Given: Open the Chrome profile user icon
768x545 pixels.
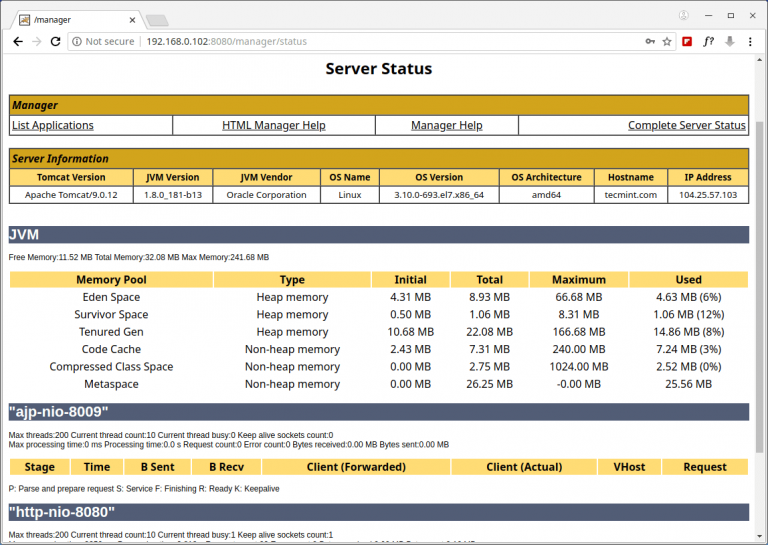Looking at the screenshot, I should point(684,16).
